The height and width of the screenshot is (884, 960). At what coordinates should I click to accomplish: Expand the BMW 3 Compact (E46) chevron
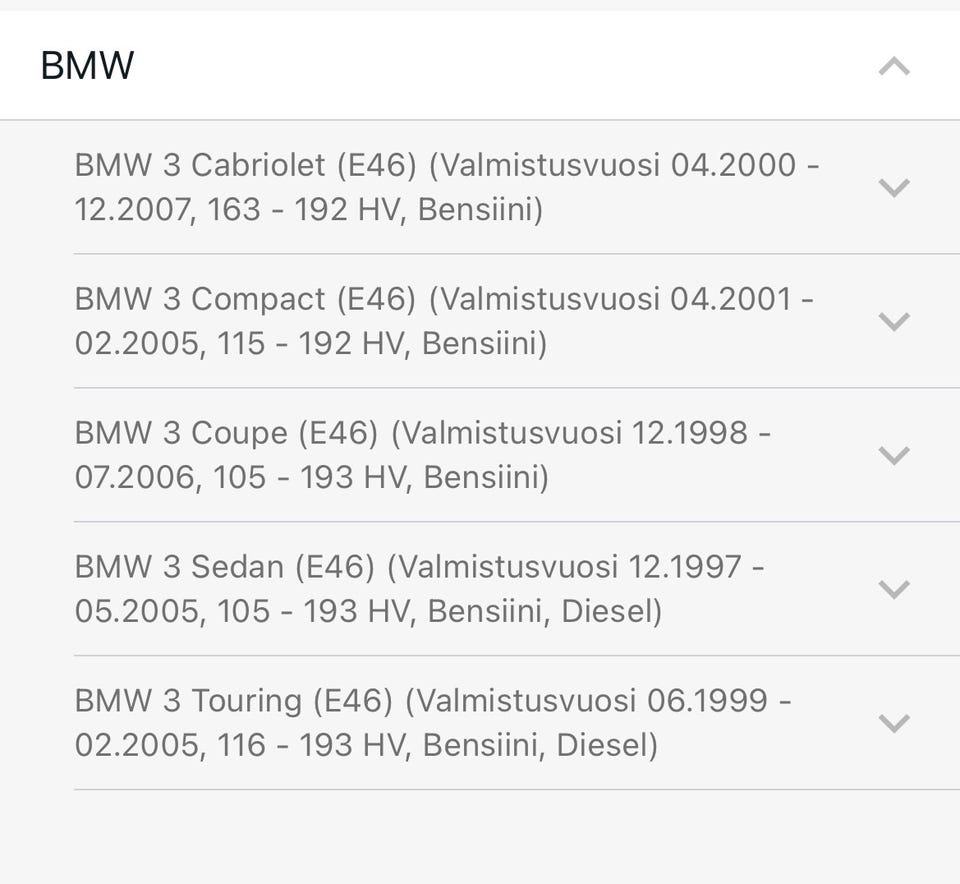[x=893, y=321]
